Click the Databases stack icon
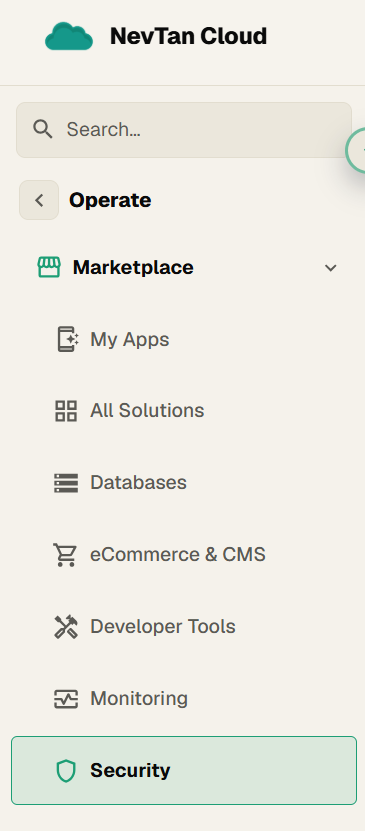This screenshot has height=831, width=365. [x=66, y=483]
